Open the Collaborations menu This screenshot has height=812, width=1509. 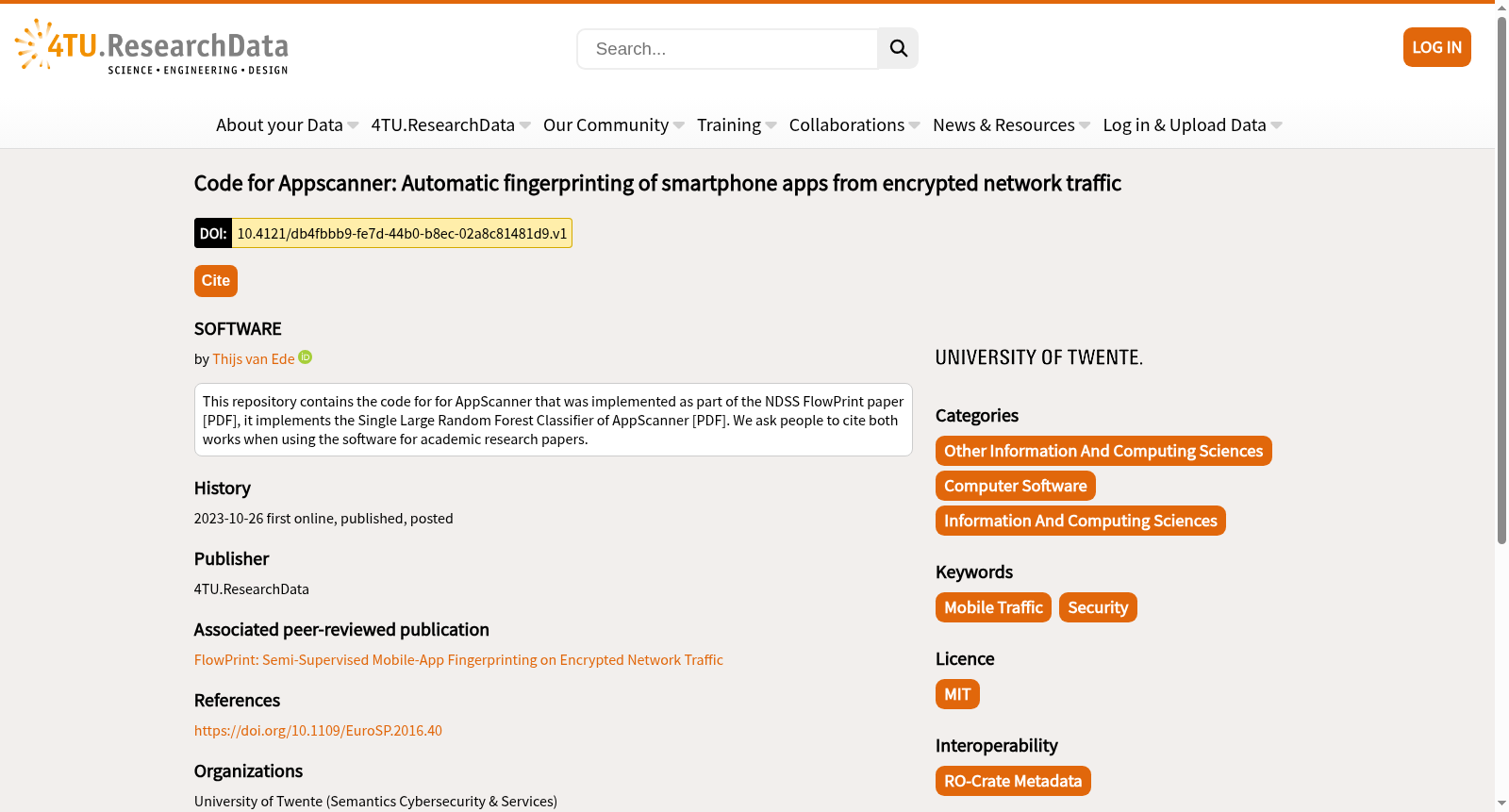point(847,124)
